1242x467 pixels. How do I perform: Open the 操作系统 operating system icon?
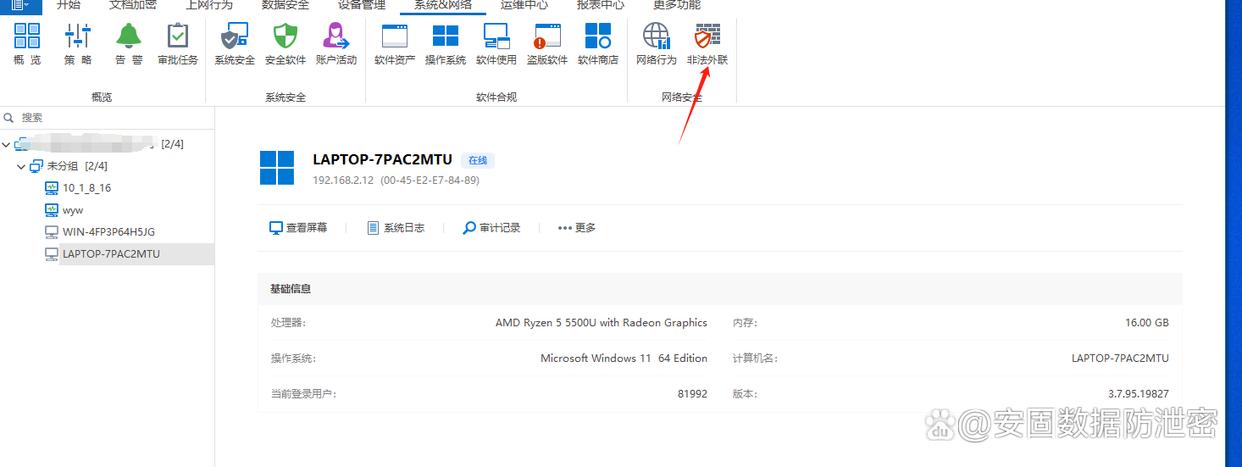pyautogui.click(x=445, y=44)
